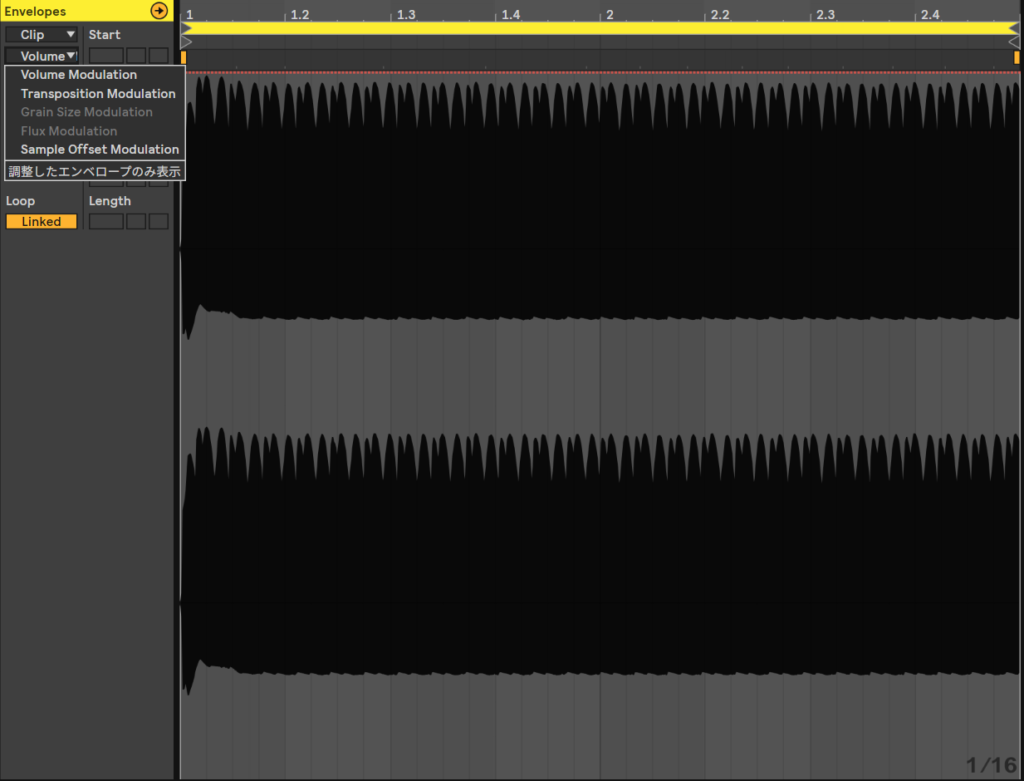Image resolution: width=1024 pixels, height=781 pixels.
Task: Select Volume Modulation from the list
Action: pos(79,75)
